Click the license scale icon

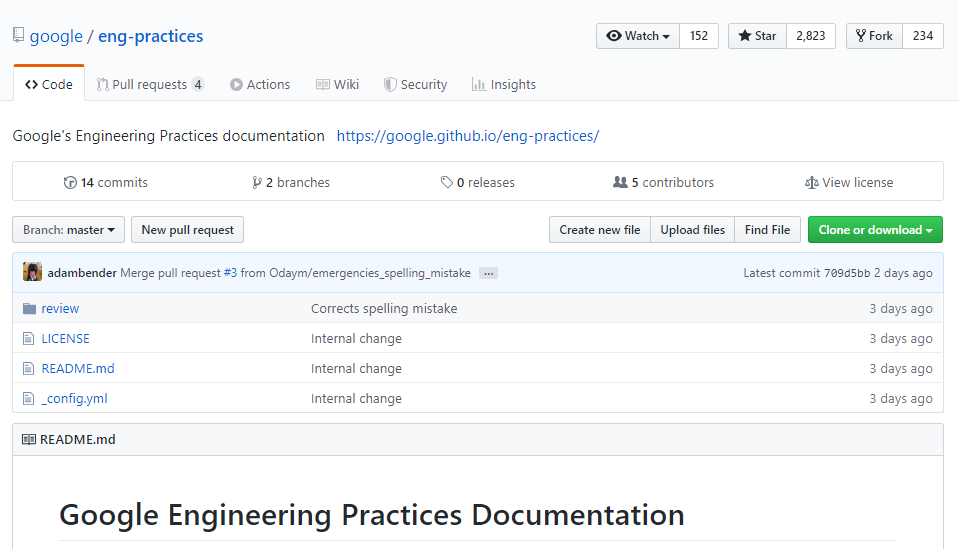tap(811, 183)
